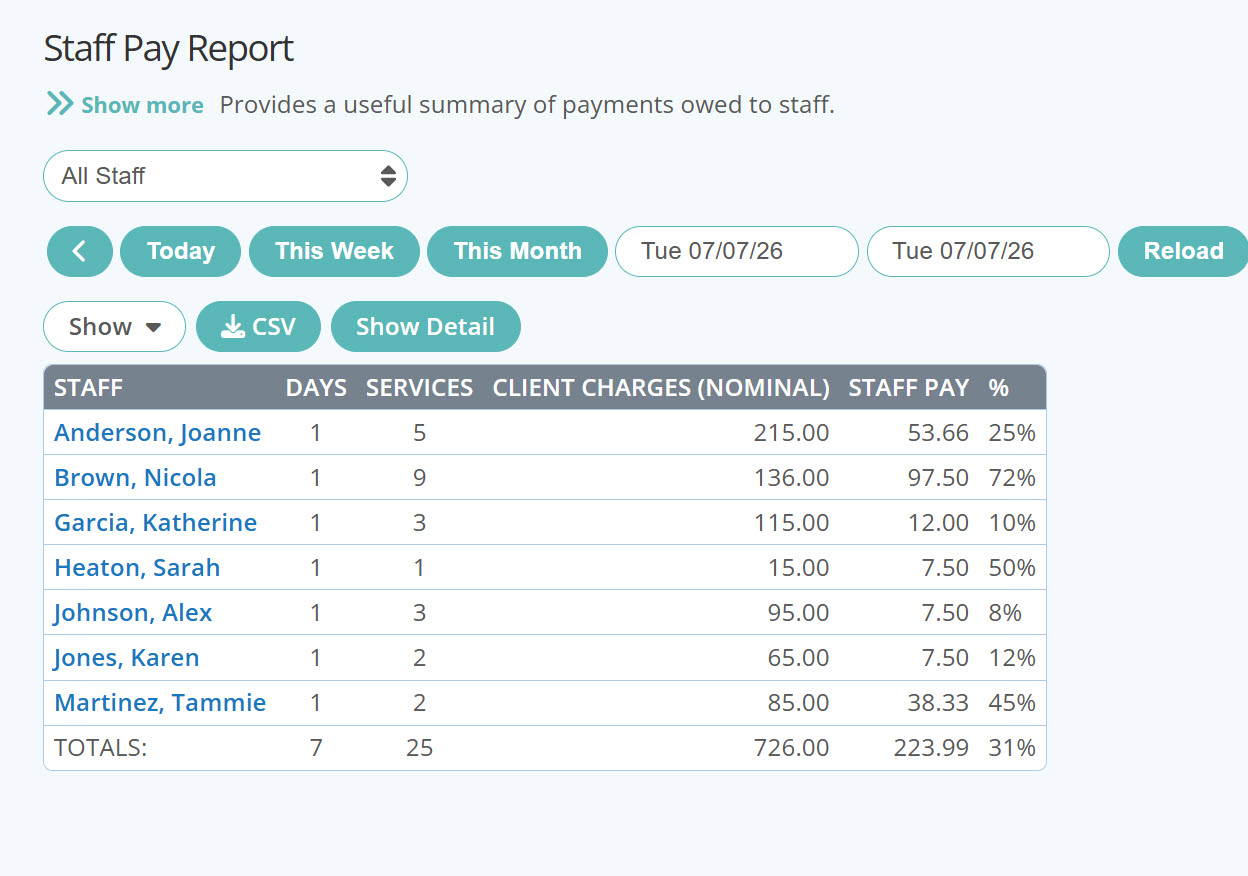Click the end date field next to Reload
This screenshot has height=876, width=1248.
(988, 251)
